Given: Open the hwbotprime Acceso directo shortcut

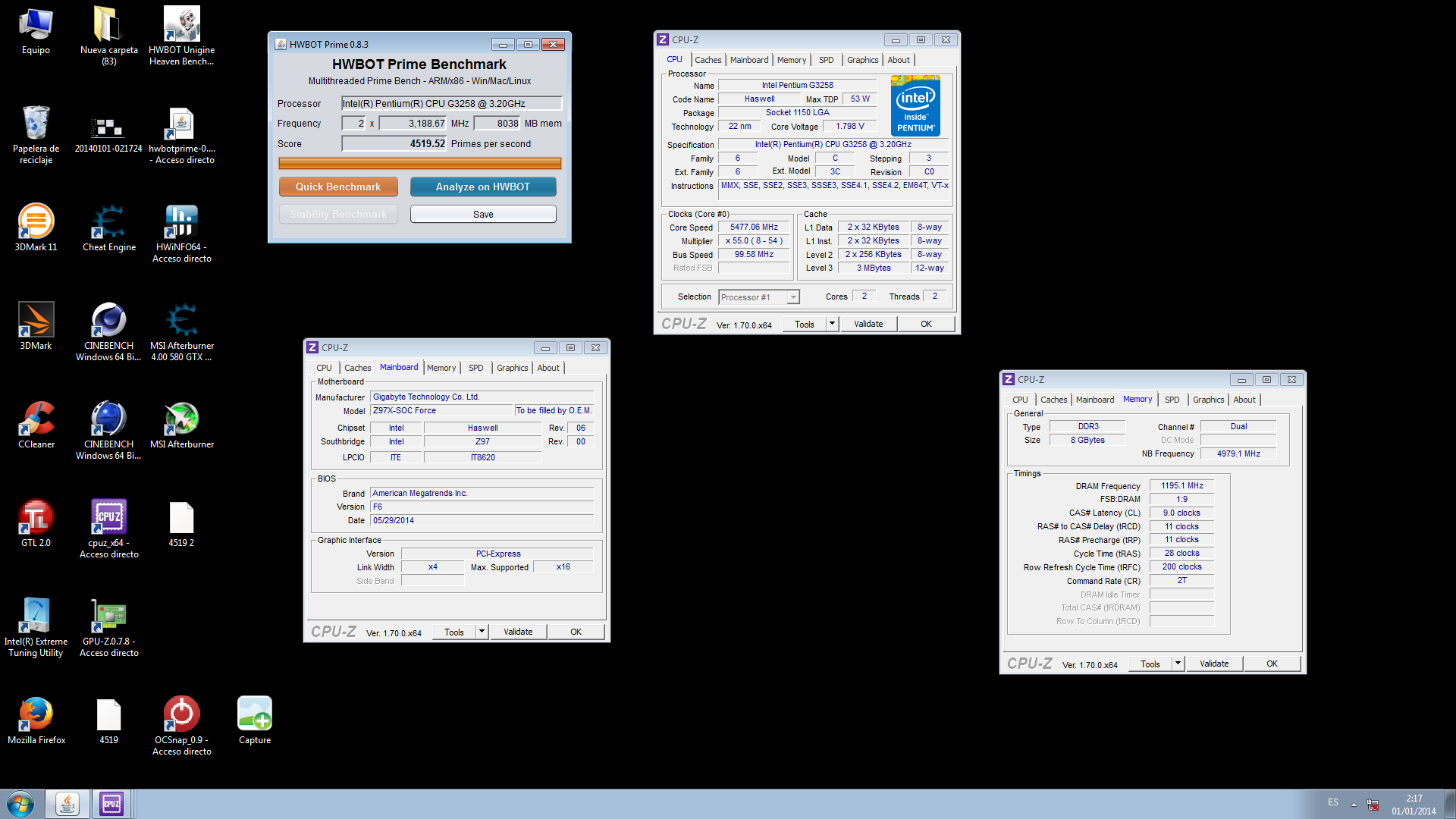Looking at the screenshot, I should pos(182,134).
